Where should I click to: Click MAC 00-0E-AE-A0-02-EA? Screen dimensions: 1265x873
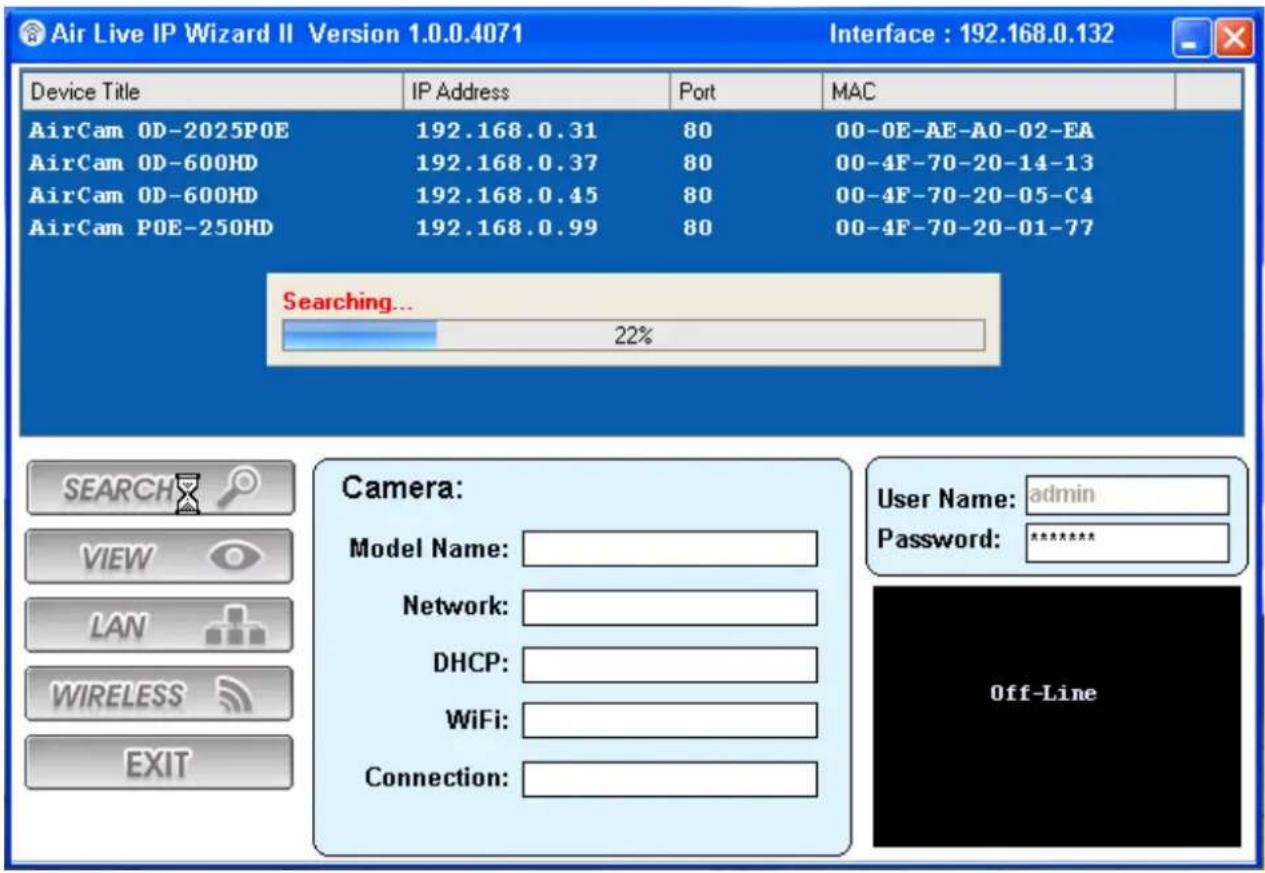click(964, 130)
